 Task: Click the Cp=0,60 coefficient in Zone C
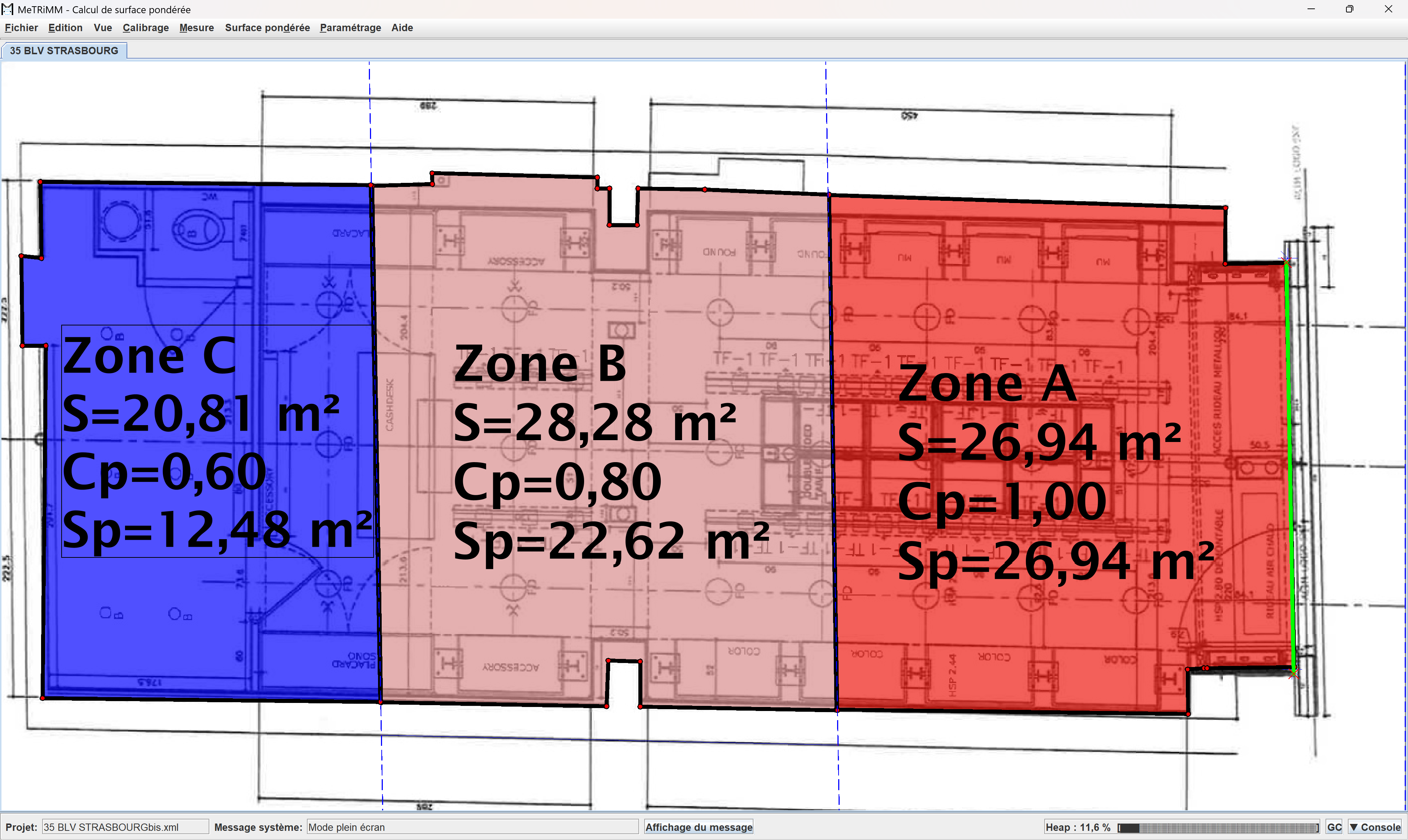tap(164, 472)
